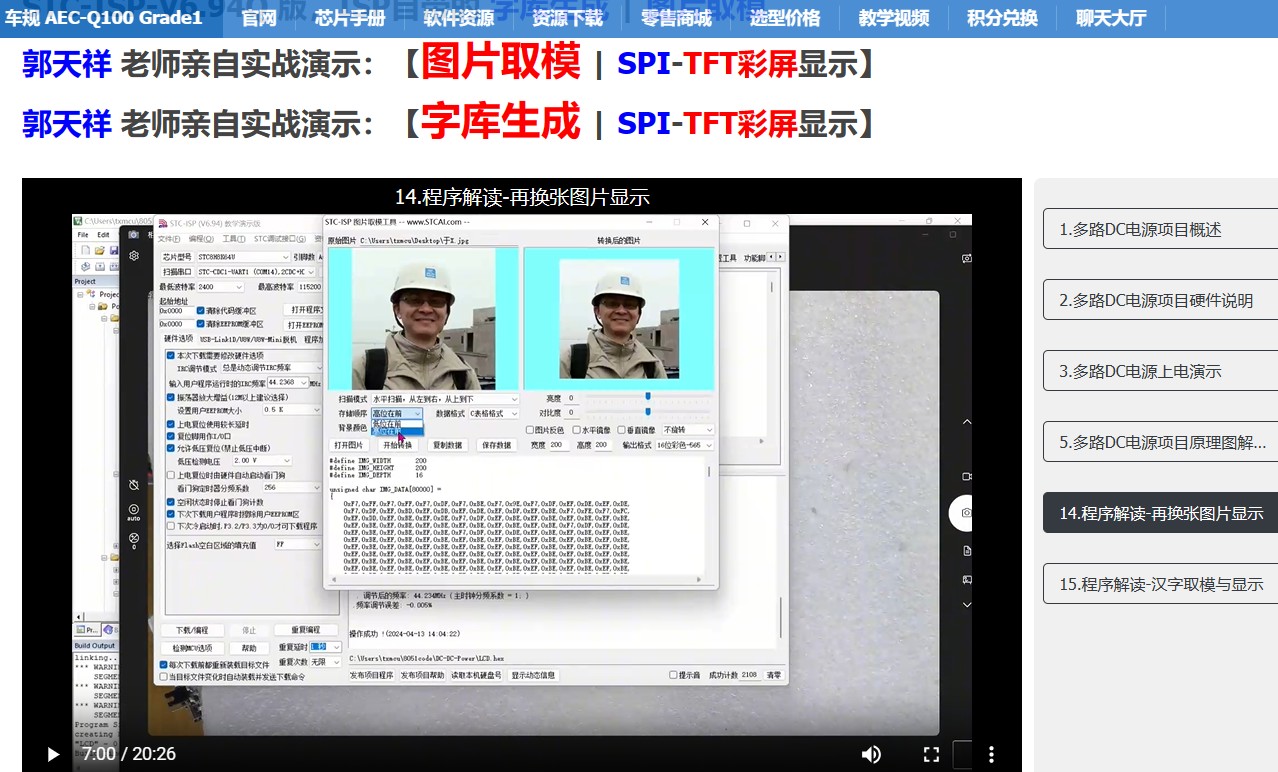1278x772 pixels.
Task: Open the 数据格式 C表格格式 dropdown
Action: [x=494, y=413]
